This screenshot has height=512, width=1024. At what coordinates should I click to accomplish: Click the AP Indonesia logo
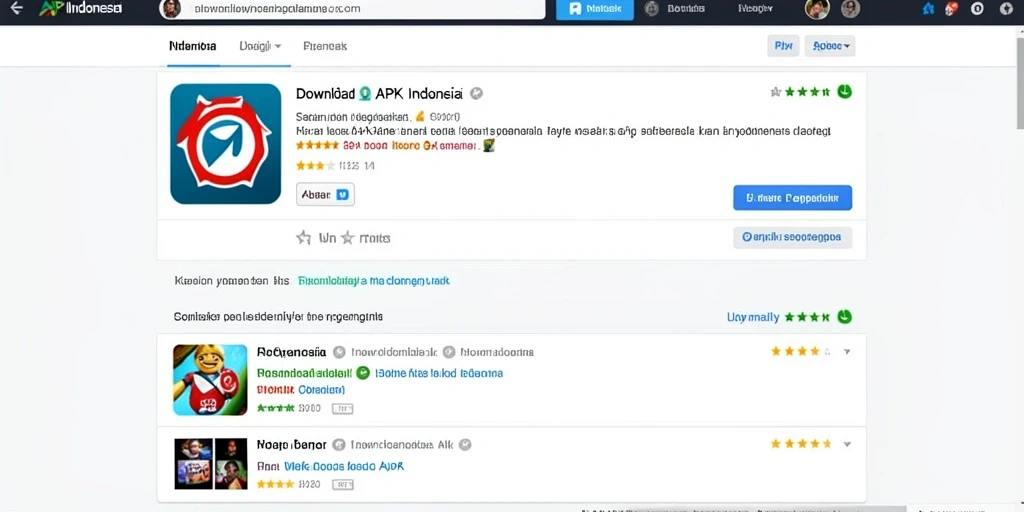pyautogui.click(x=80, y=9)
